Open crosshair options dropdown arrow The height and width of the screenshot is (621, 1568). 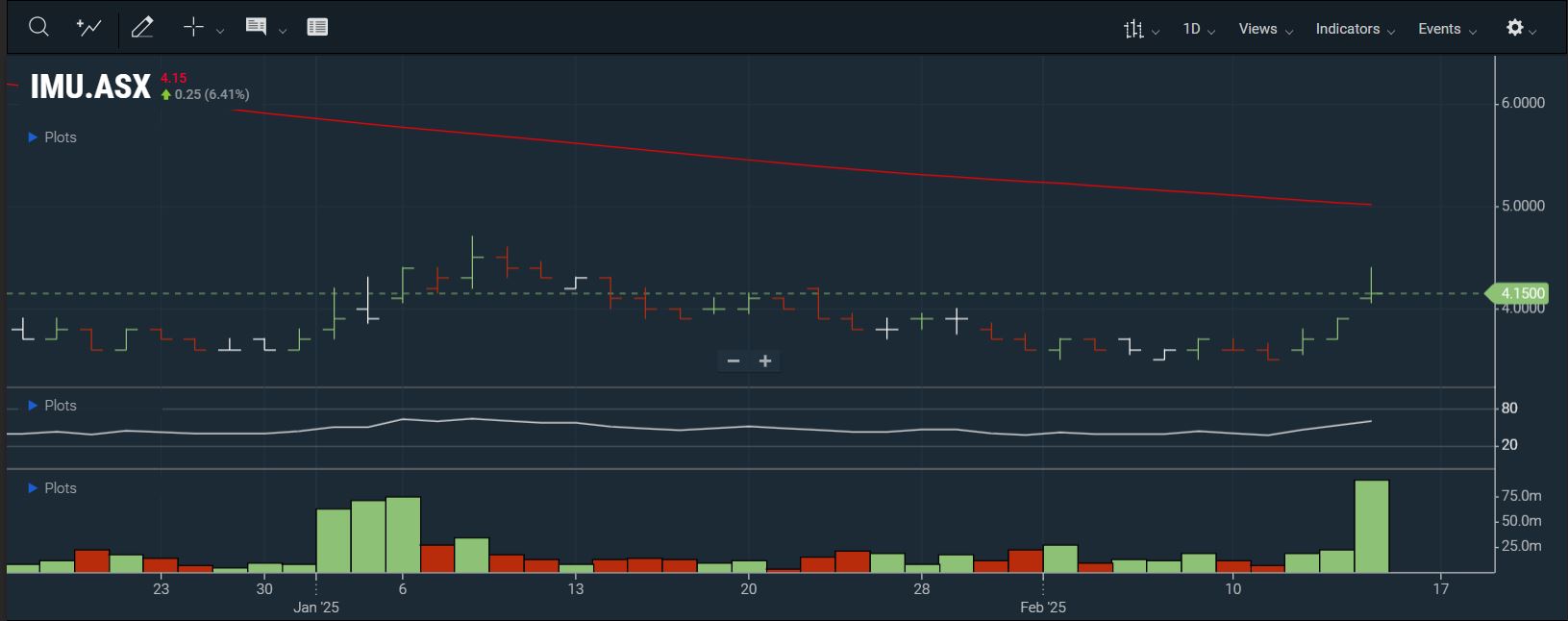[x=220, y=31]
